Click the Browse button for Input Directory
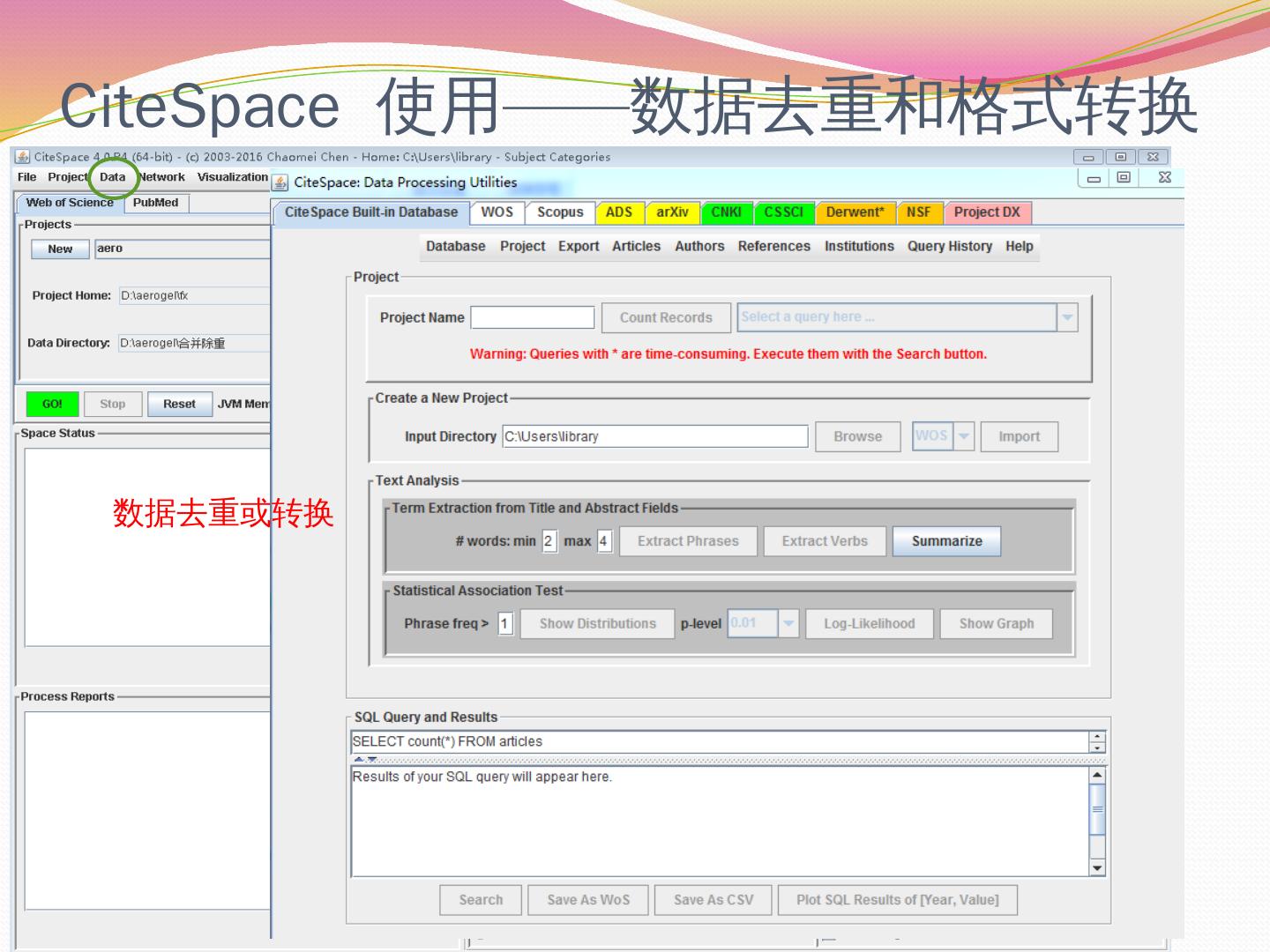This screenshot has width=1270, height=952. 857,436
